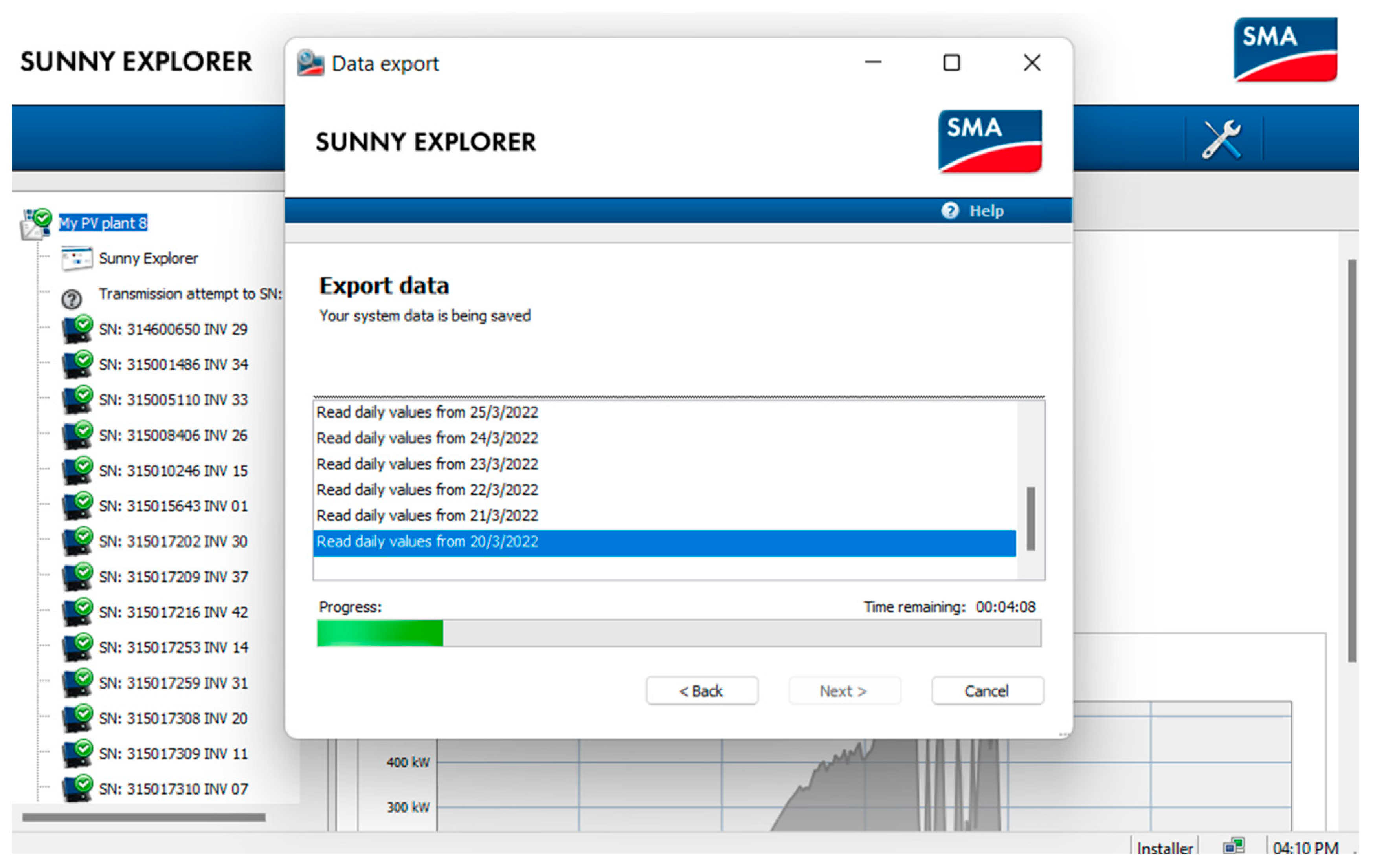Click the question mark Transmission attempt icon
Screen dimensions: 1375x868
click(72, 299)
